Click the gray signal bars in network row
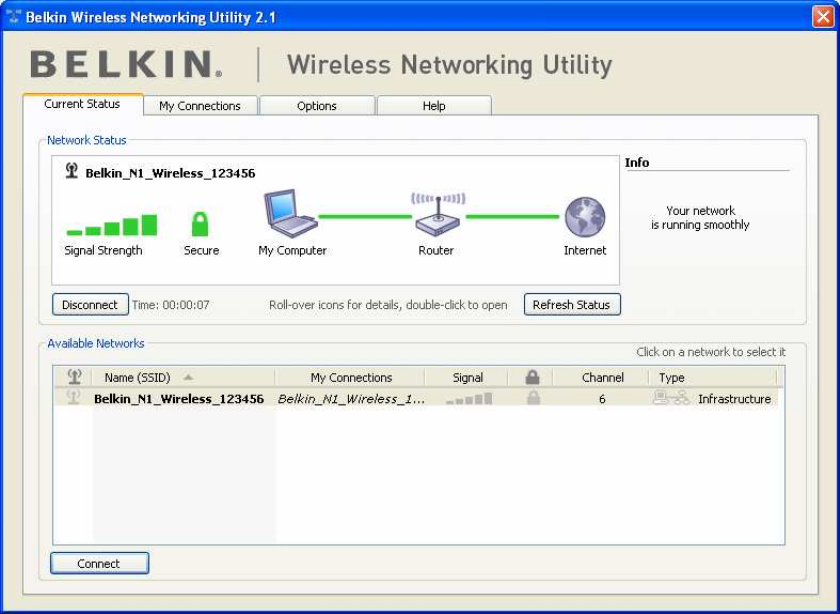Screen dimensions: 840x614 [469, 398]
